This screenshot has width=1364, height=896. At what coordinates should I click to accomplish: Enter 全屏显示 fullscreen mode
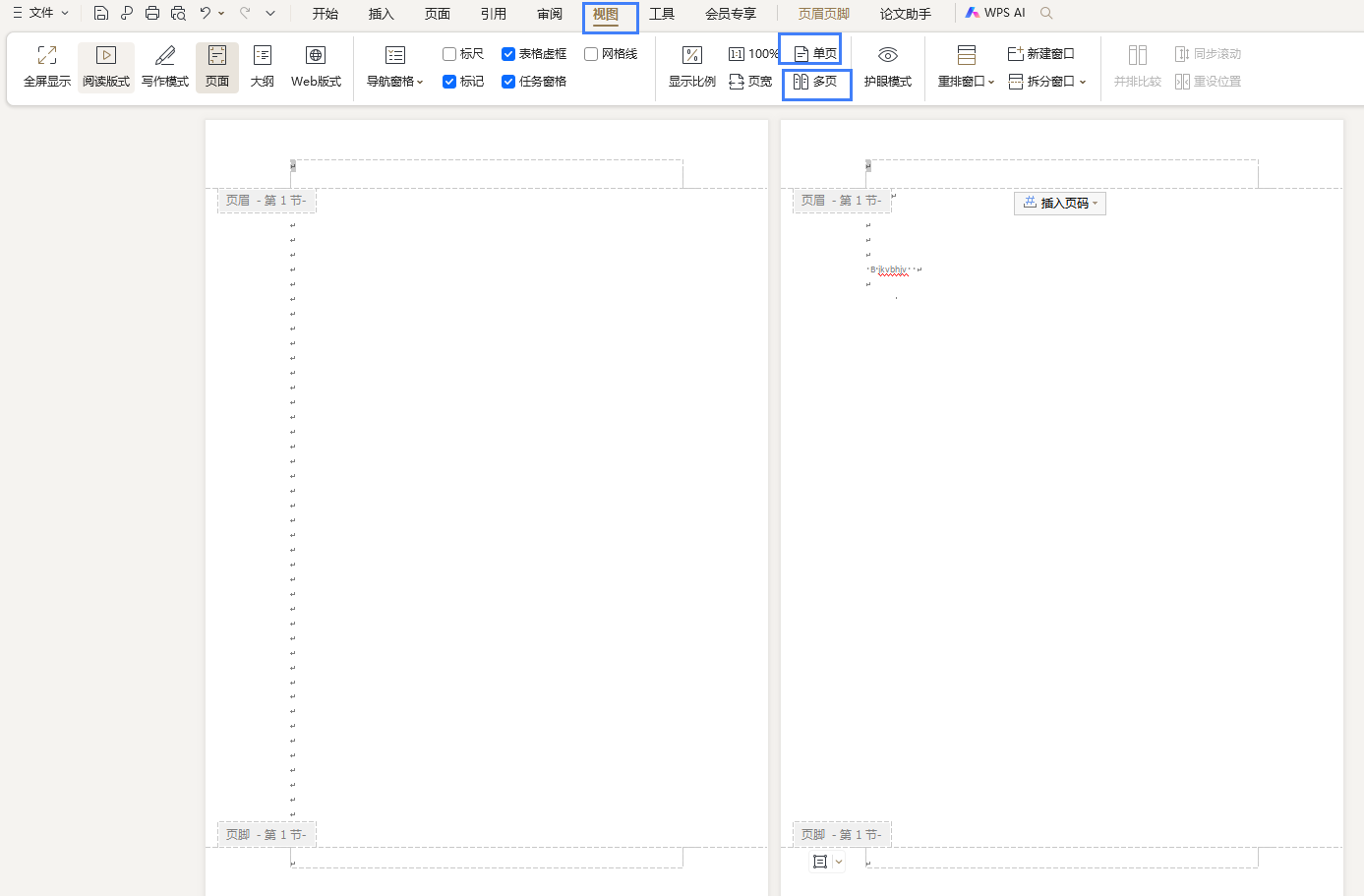click(x=47, y=67)
